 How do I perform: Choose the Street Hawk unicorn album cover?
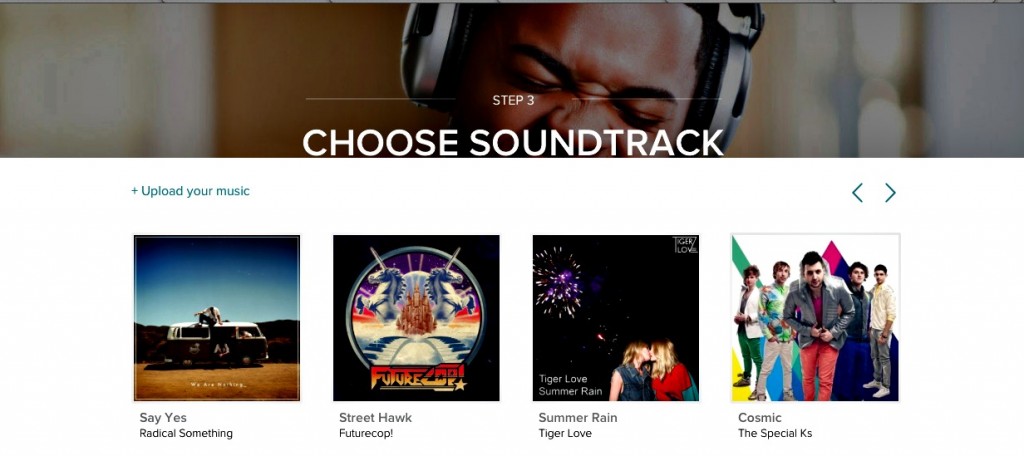416,318
